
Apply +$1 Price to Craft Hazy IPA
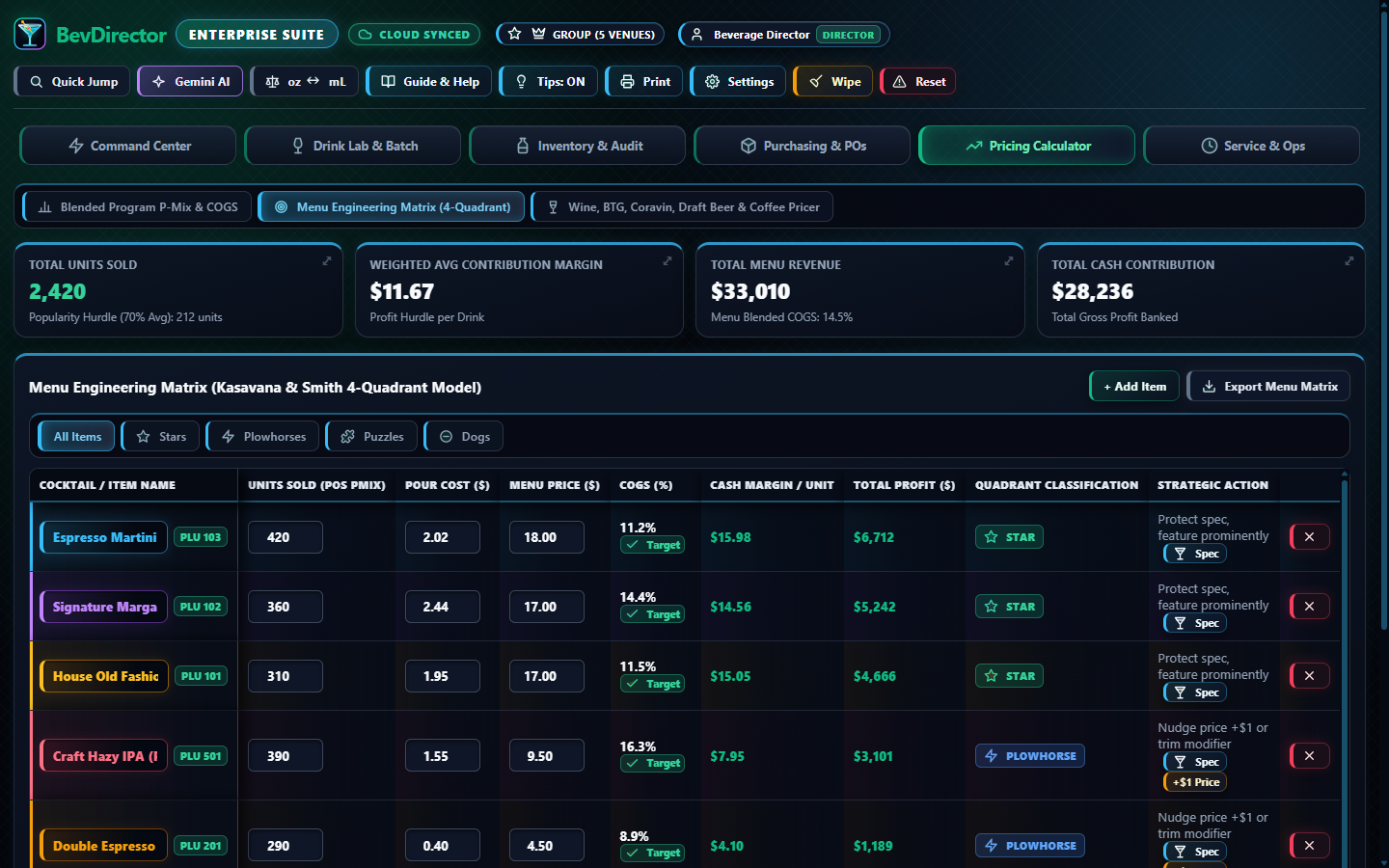(1195, 782)
